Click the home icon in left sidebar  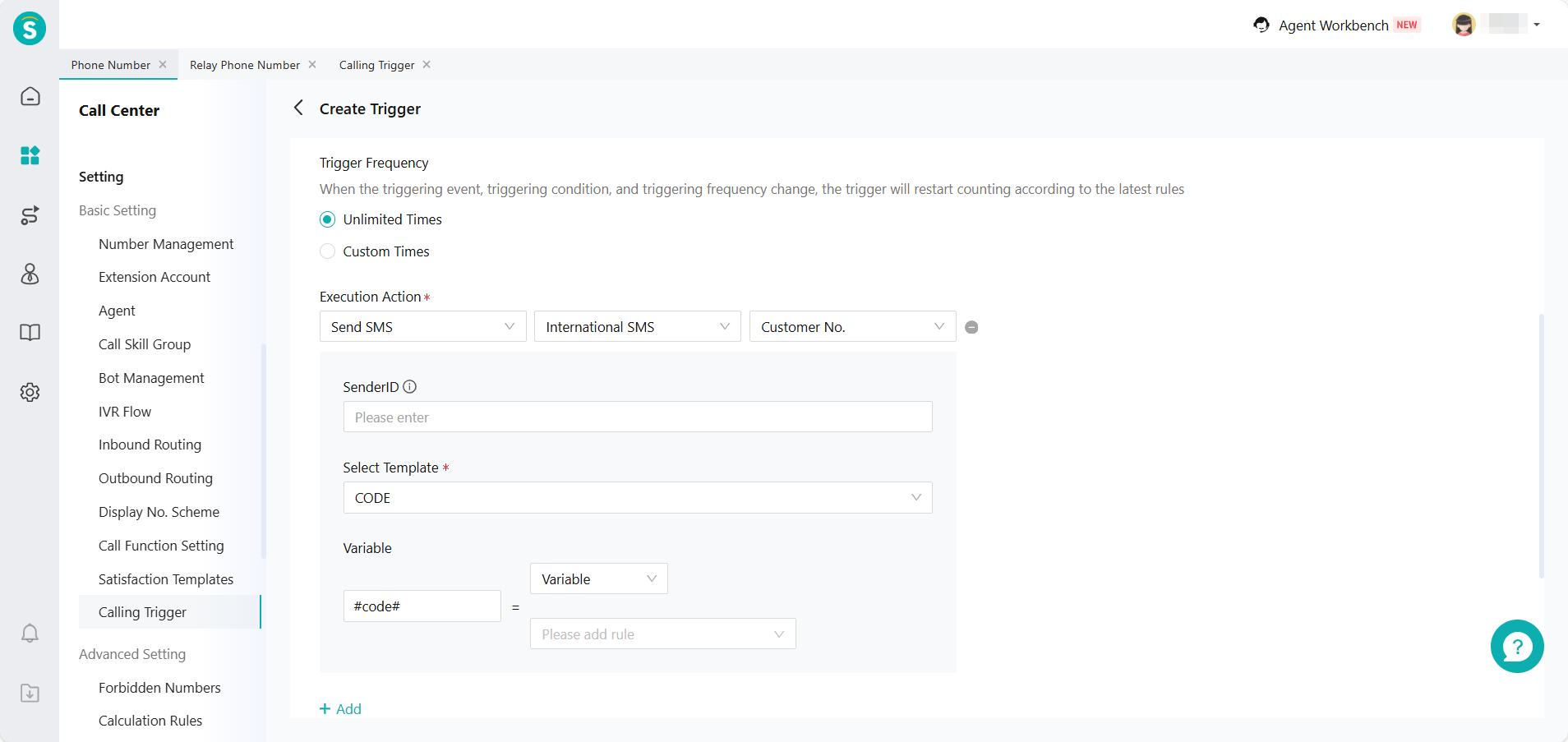[30, 96]
